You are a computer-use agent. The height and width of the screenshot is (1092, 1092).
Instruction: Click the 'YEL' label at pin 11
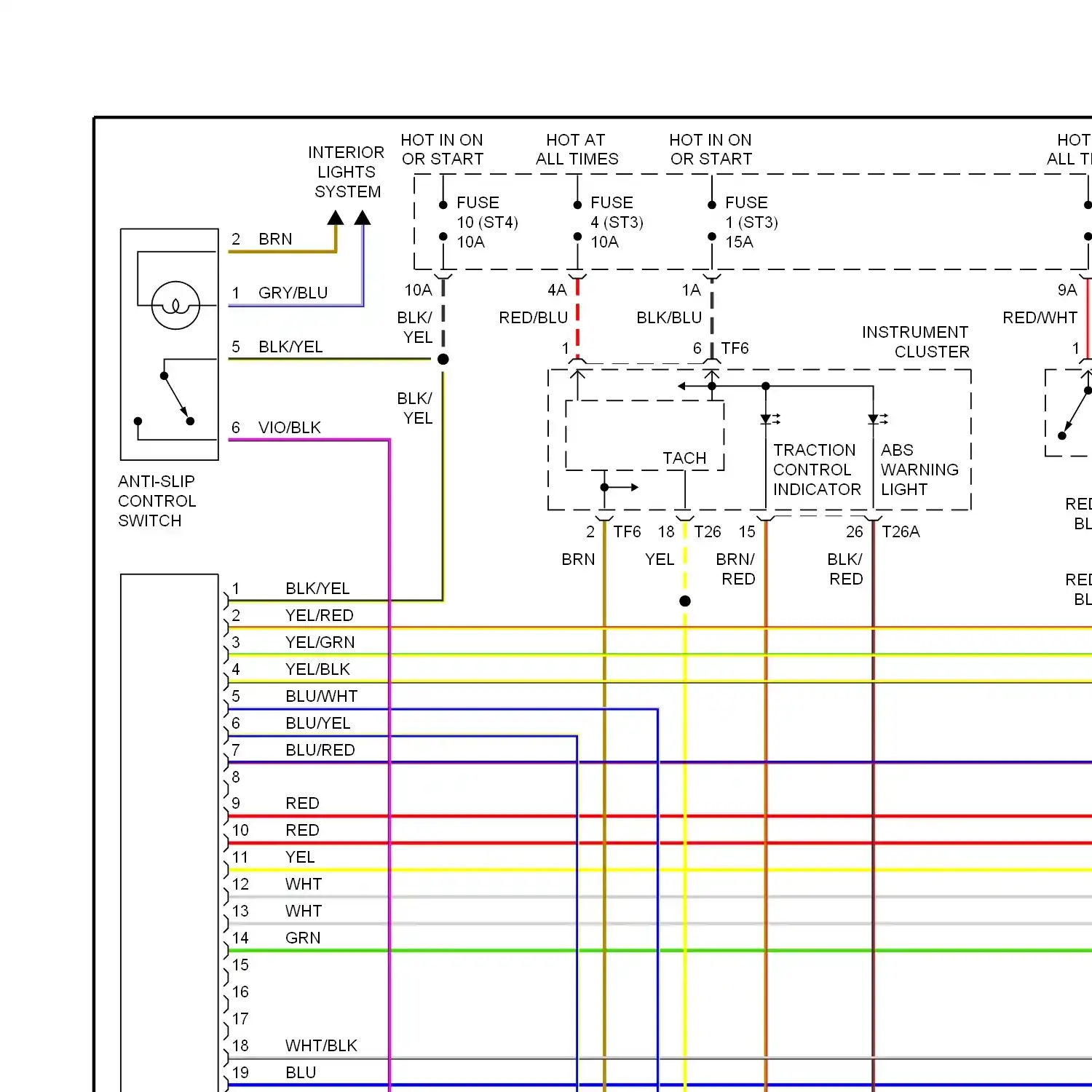click(300, 857)
